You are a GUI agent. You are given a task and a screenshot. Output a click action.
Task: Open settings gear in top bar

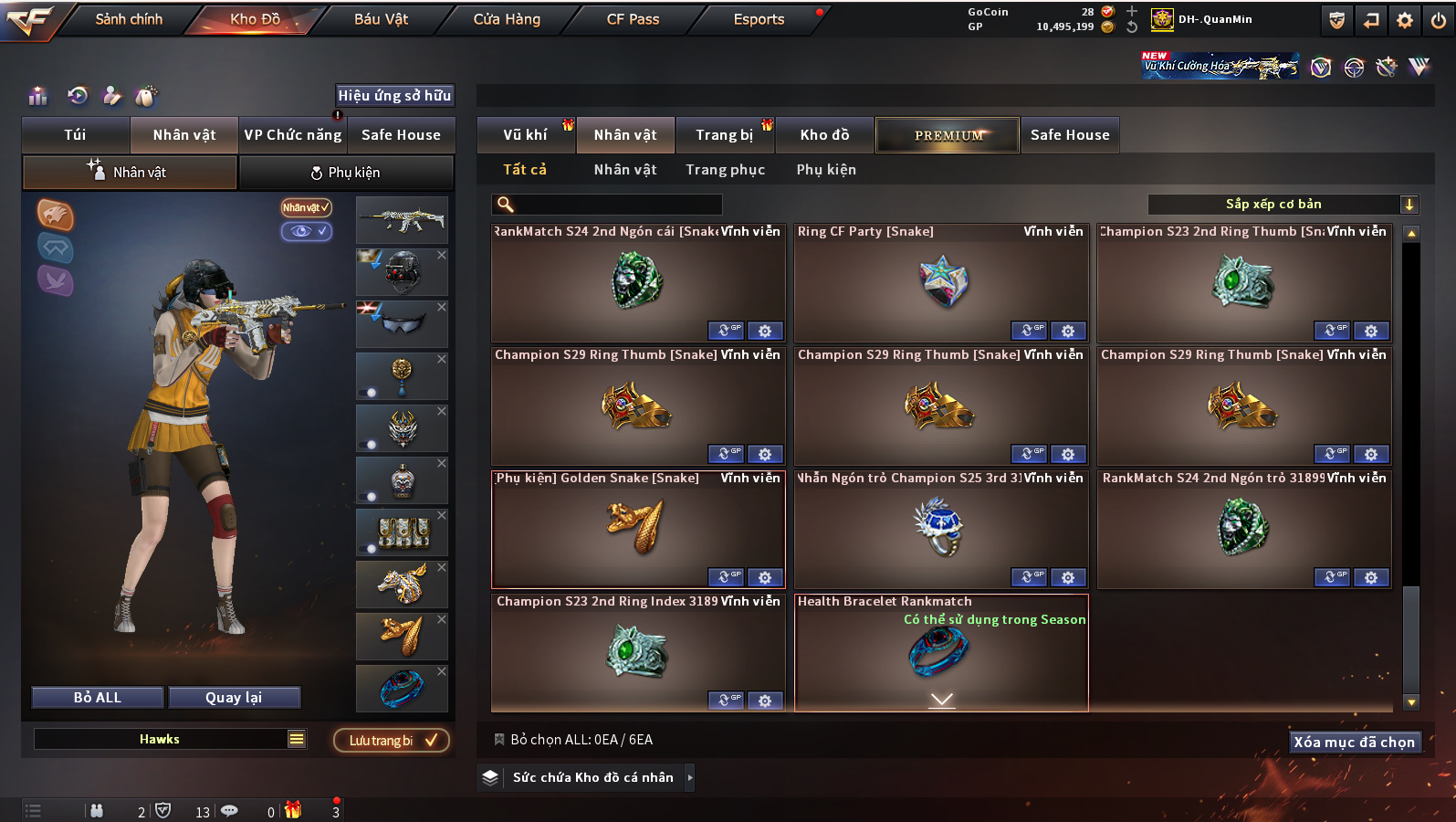tap(1405, 20)
